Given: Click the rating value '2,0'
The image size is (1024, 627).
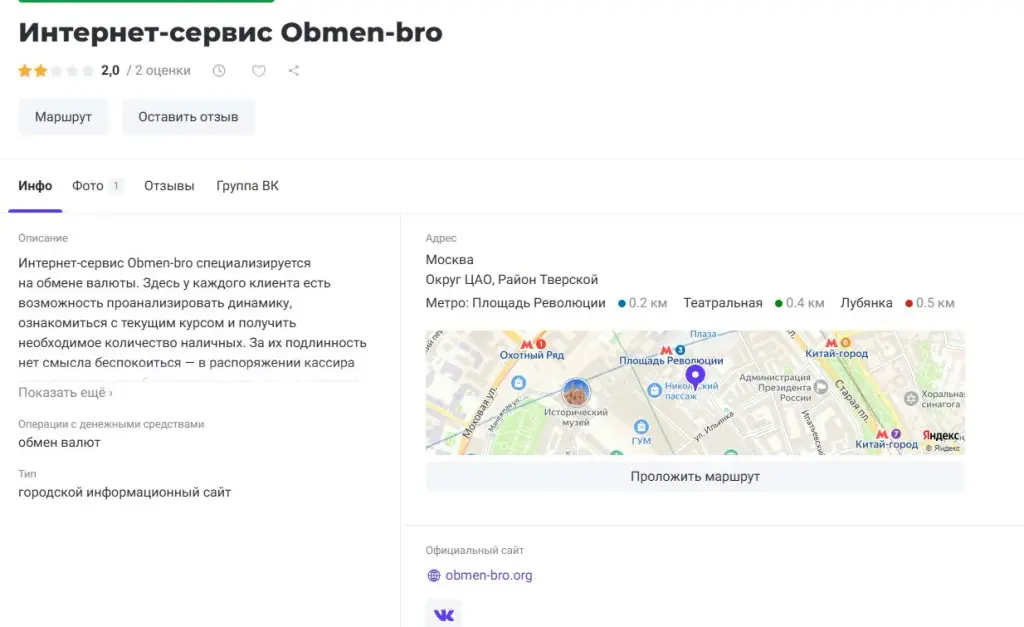Looking at the screenshot, I should tap(110, 71).
